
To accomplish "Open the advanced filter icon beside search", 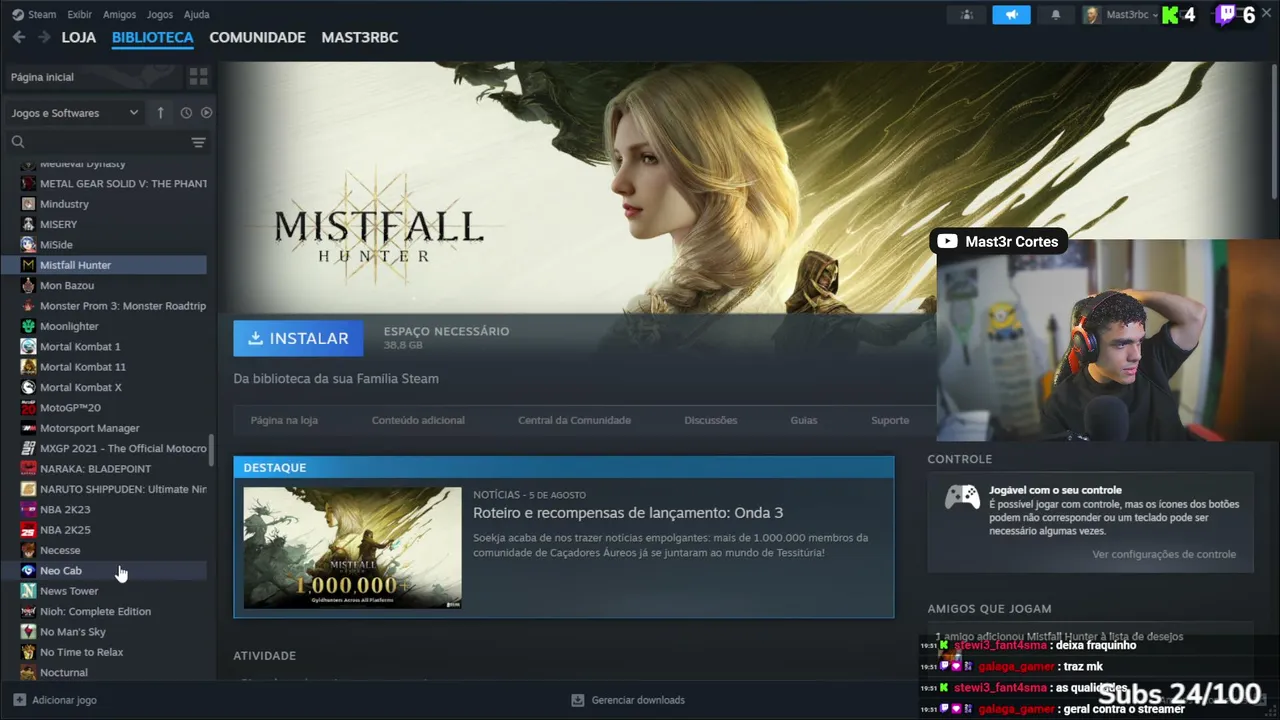I will pos(198,142).
